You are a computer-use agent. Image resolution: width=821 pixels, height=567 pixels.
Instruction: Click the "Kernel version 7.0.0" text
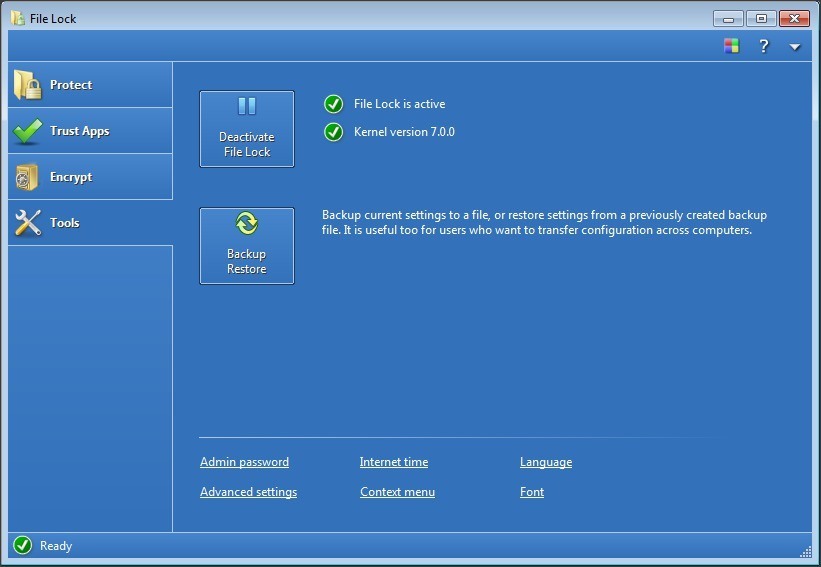(404, 132)
